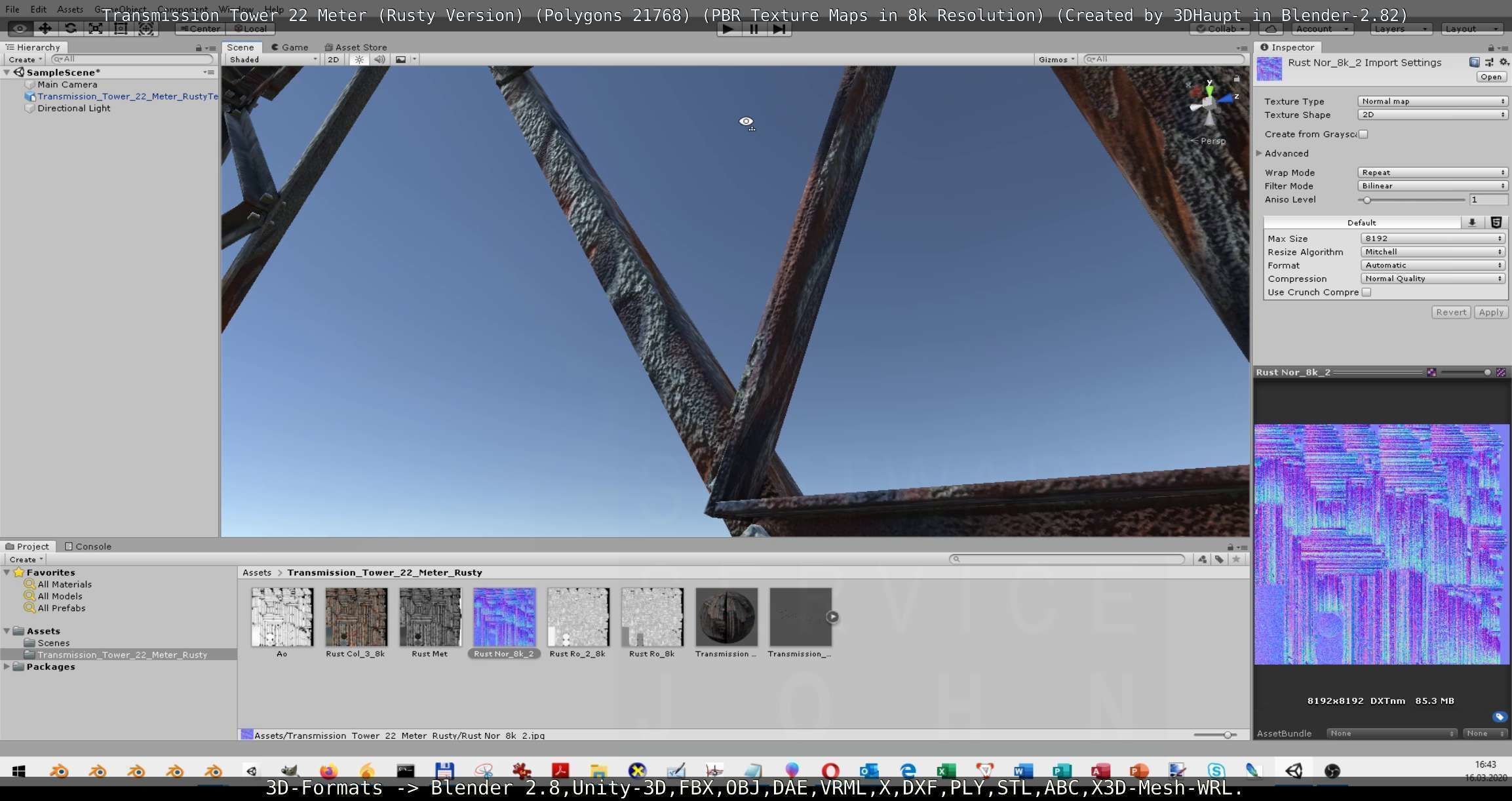The width and height of the screenshot is (1512, 801).
Task: Expand the Advanced section
Action: point(1259,153)
